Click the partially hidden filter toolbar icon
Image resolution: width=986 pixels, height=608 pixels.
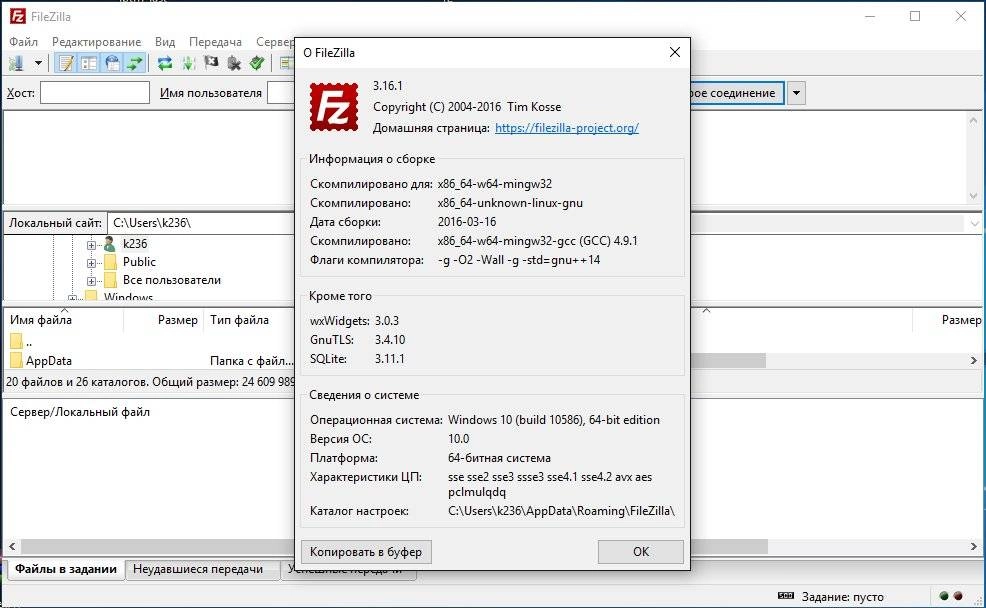(287, 63)
